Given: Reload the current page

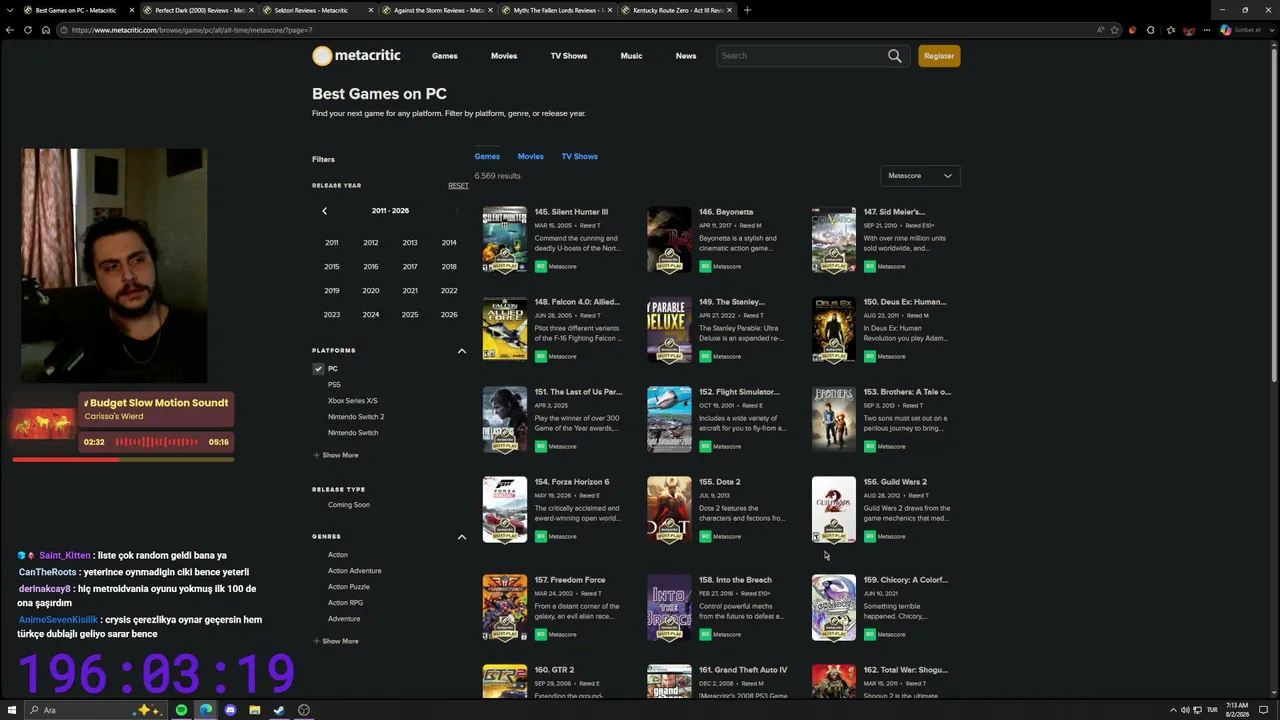Looking at the screenshot, I should tap(28, 30).
